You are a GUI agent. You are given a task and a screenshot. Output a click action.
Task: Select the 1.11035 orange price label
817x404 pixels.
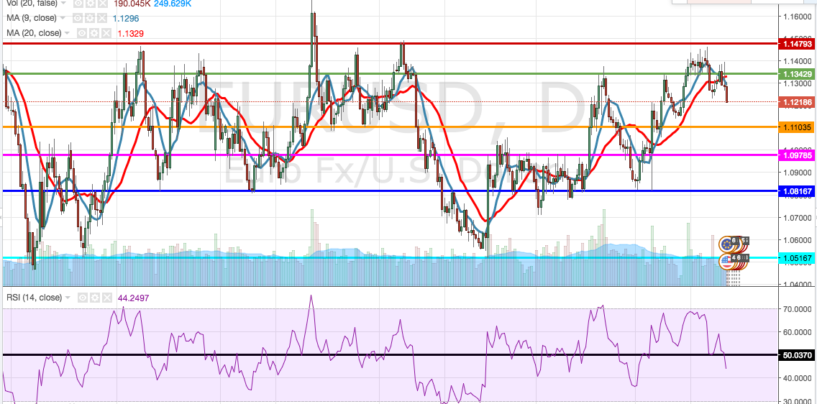click(797, 127)
